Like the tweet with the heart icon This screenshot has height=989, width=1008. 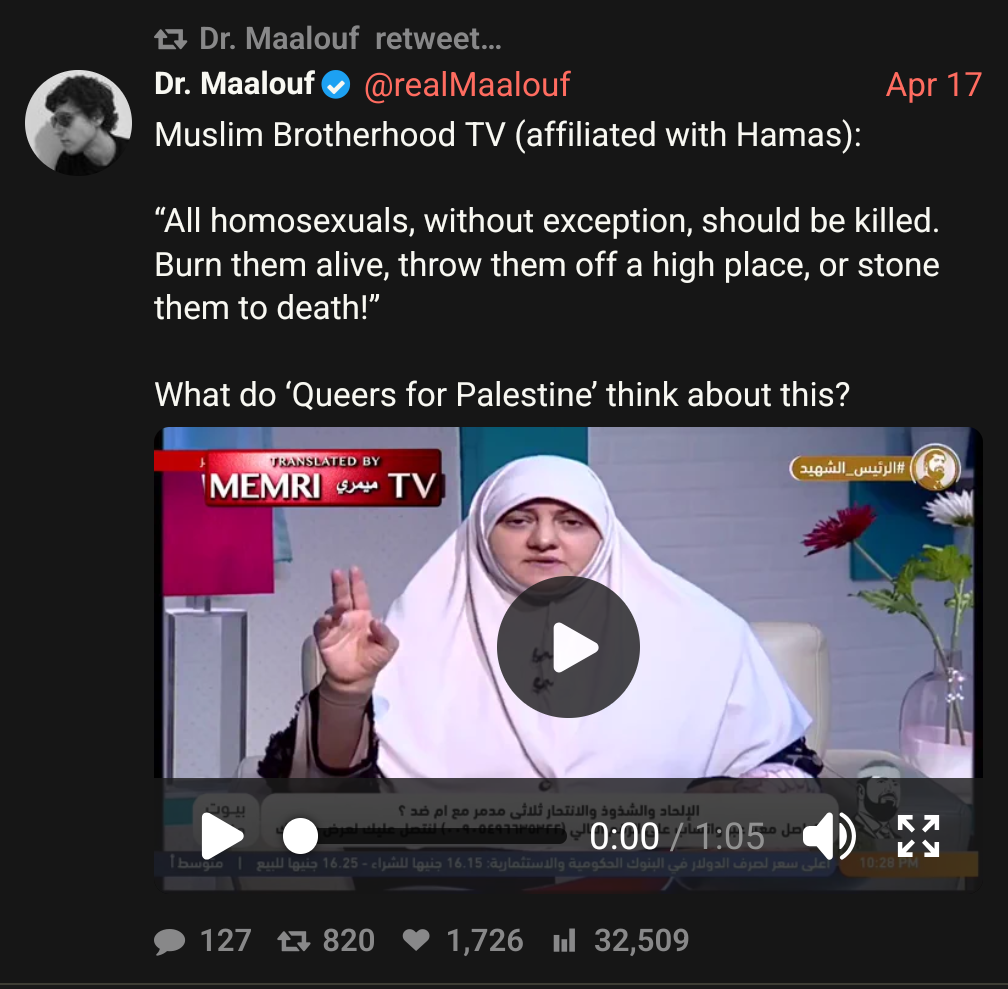coord(416,941)
